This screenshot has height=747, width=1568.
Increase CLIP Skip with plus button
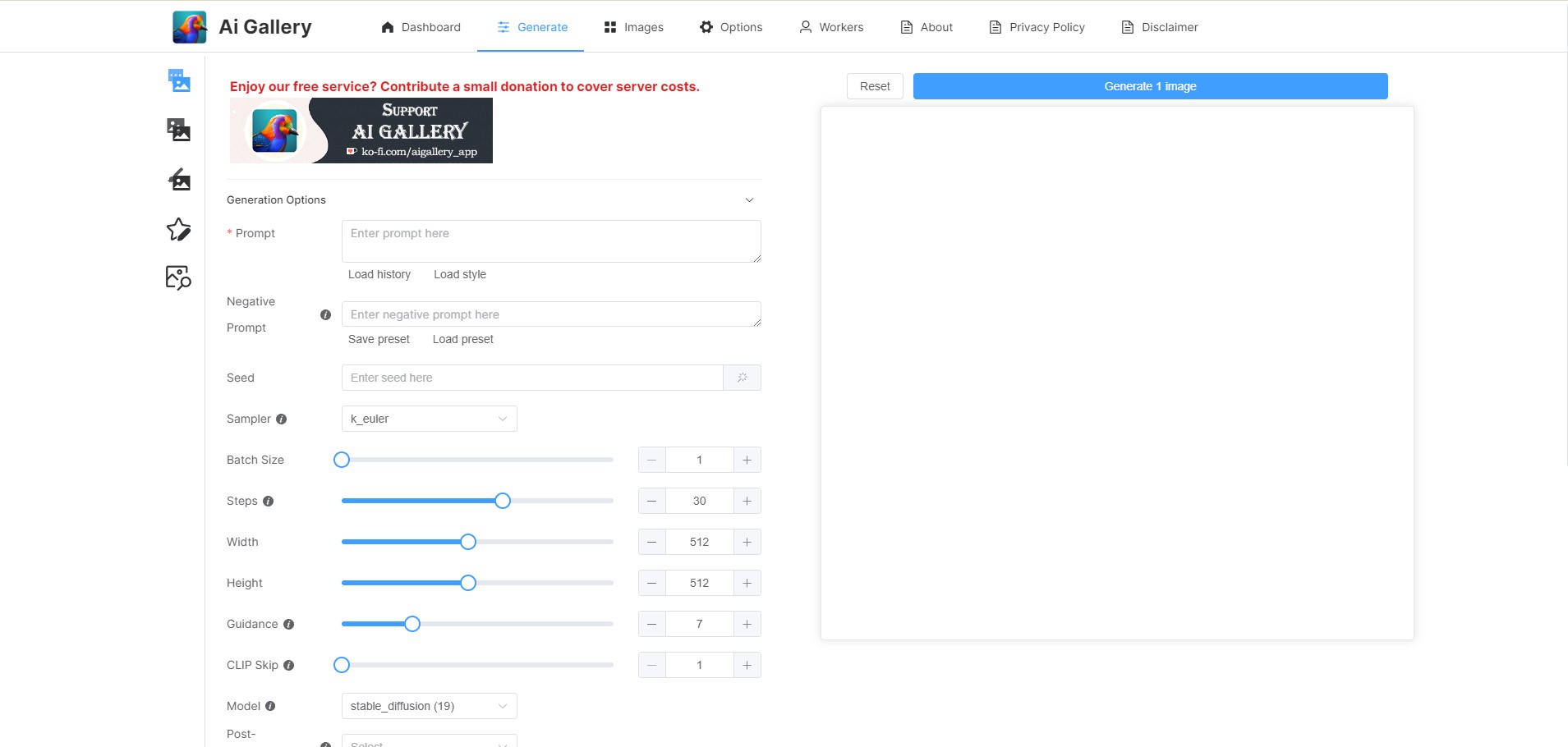click(x=747, y=665)
